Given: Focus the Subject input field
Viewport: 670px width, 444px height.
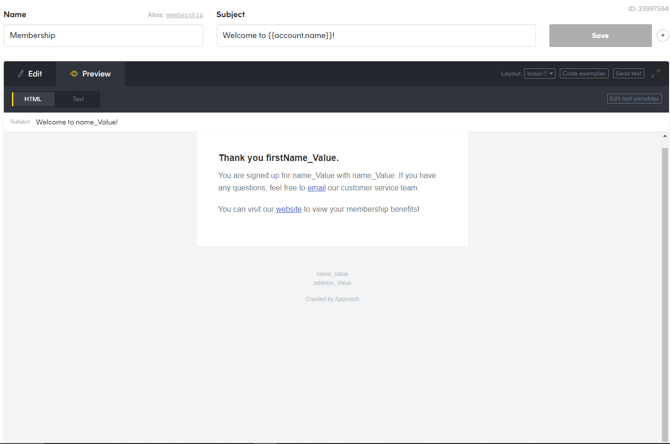Looking at the screenshot, I should tap(376, 36).
